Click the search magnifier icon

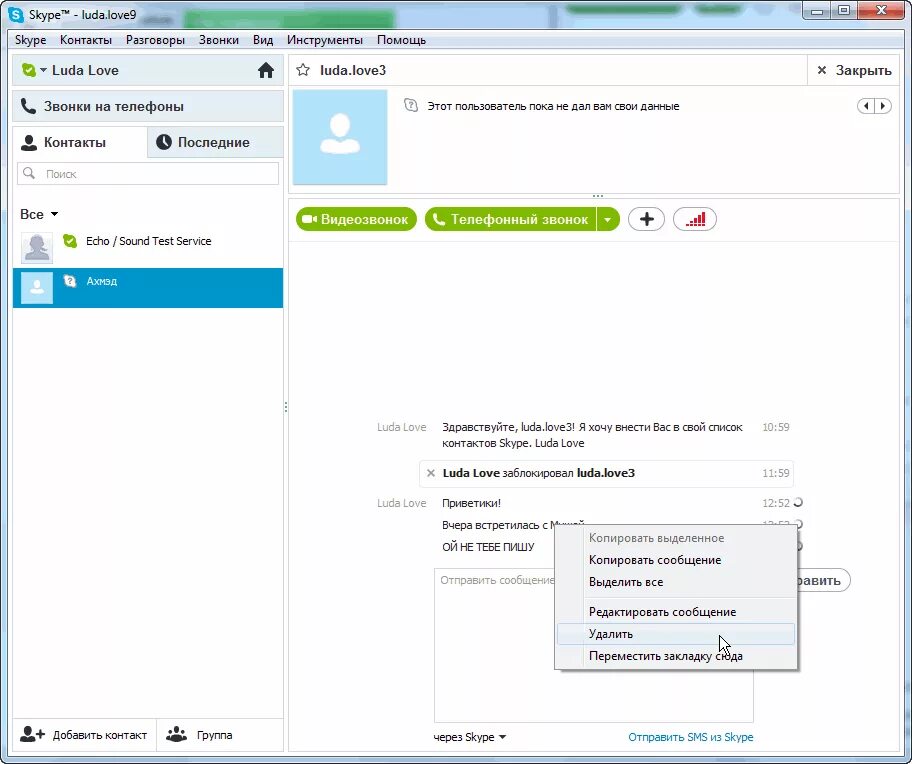pos(29,173)
